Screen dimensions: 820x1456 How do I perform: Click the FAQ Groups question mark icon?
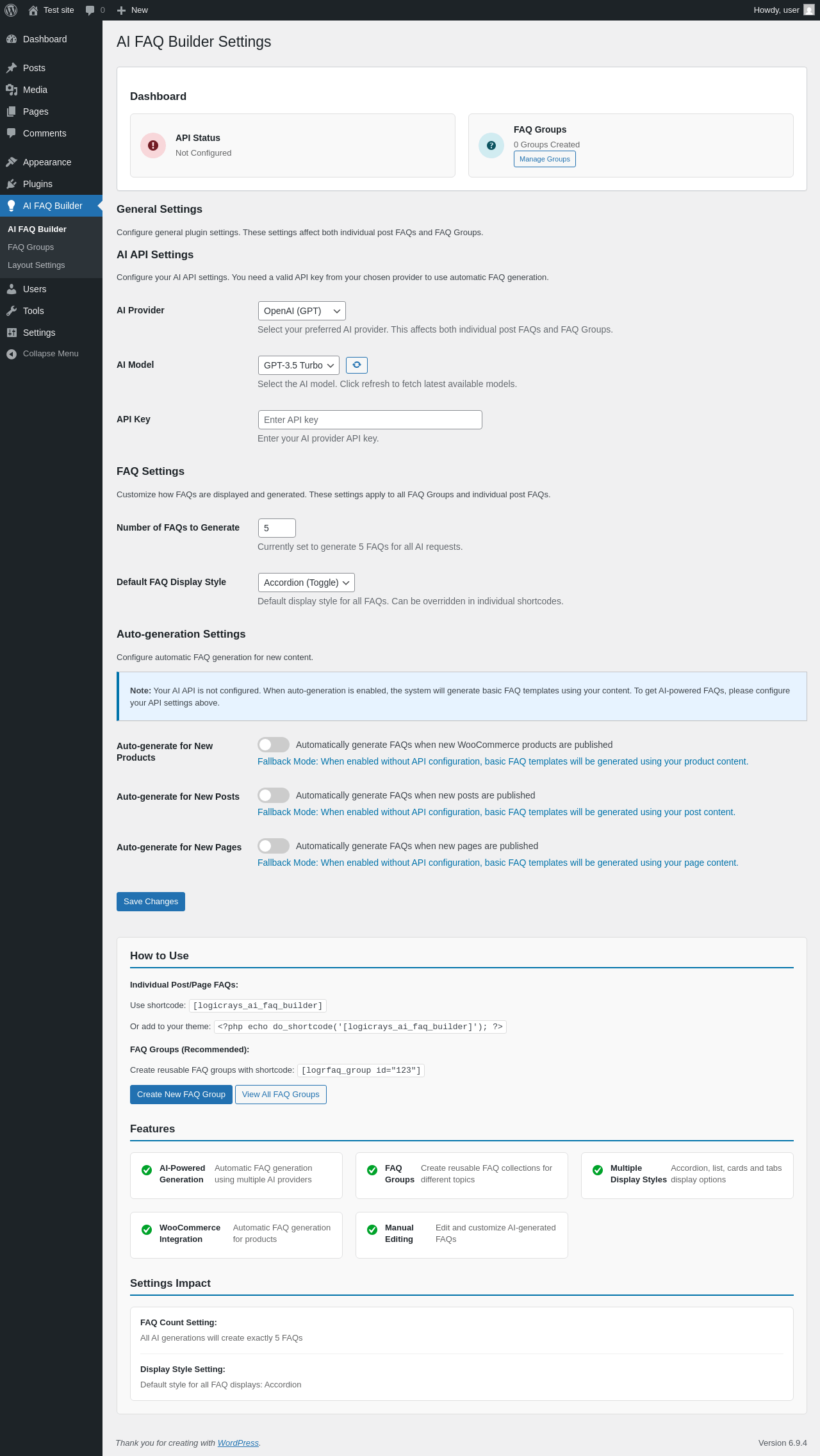(491, 145)
